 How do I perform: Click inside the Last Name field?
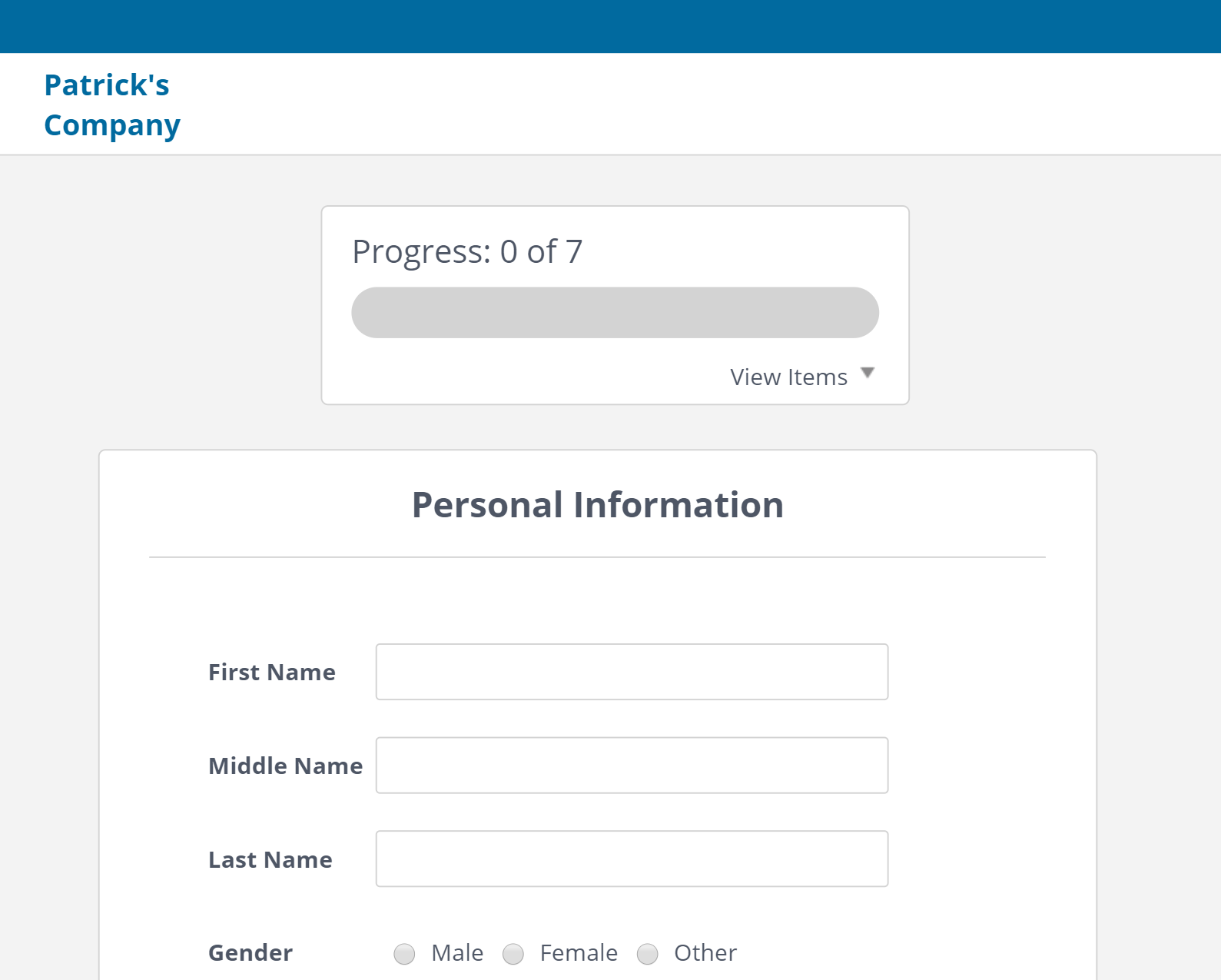click(x=631, y=859)
